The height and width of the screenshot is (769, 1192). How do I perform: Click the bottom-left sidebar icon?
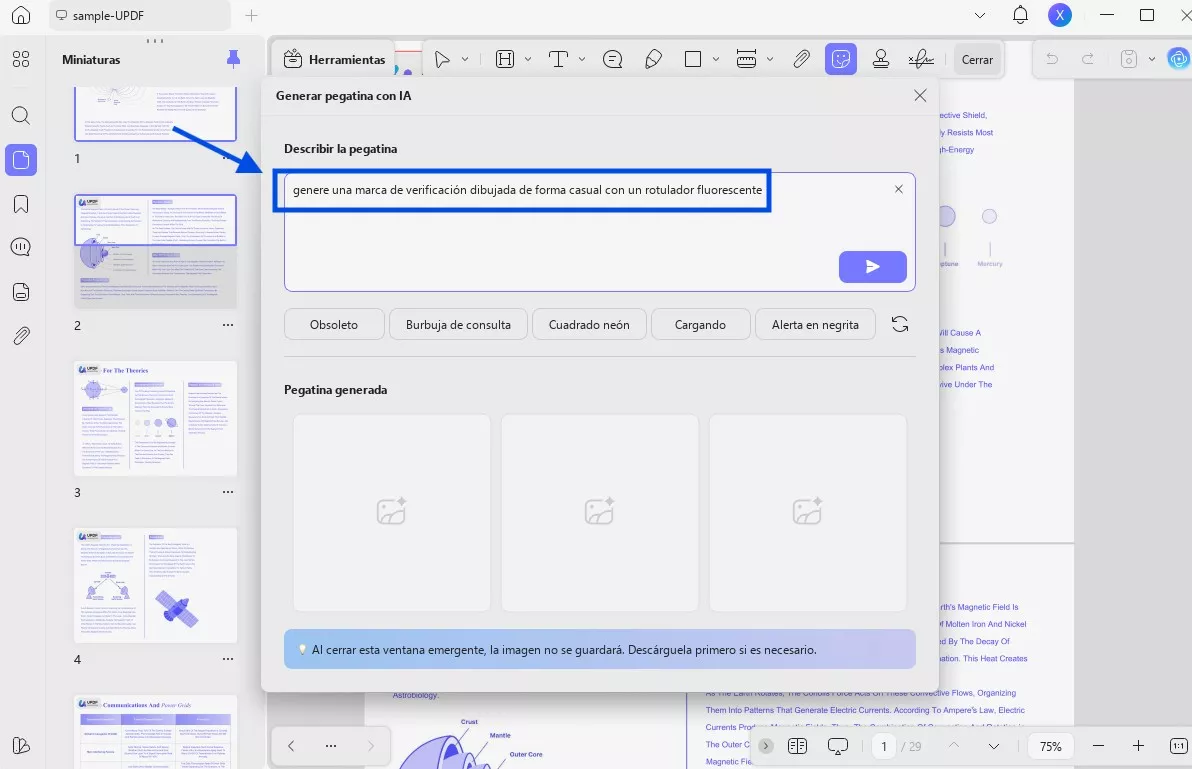coord(21,745)
